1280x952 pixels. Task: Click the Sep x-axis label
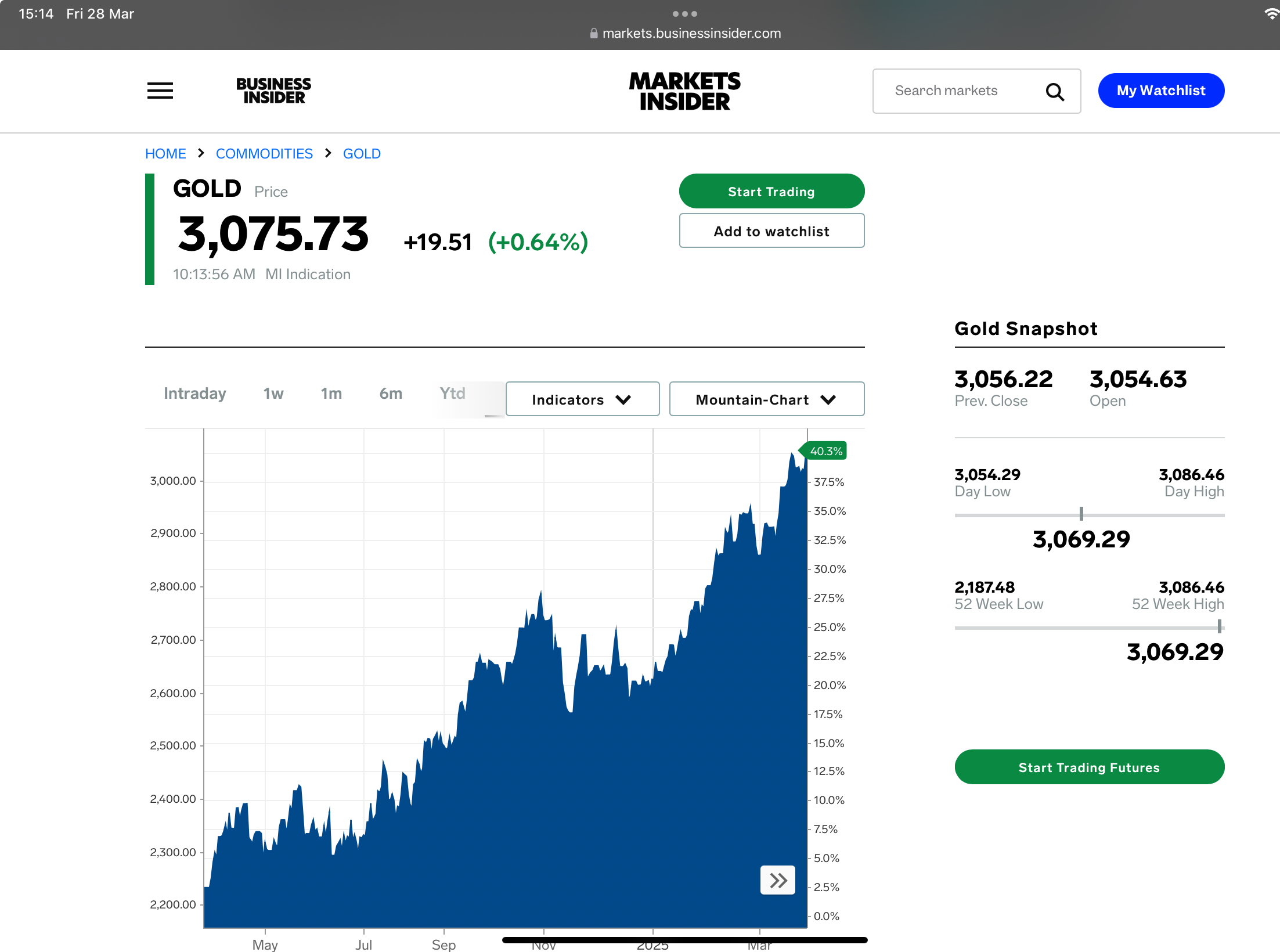click(444, 944)
